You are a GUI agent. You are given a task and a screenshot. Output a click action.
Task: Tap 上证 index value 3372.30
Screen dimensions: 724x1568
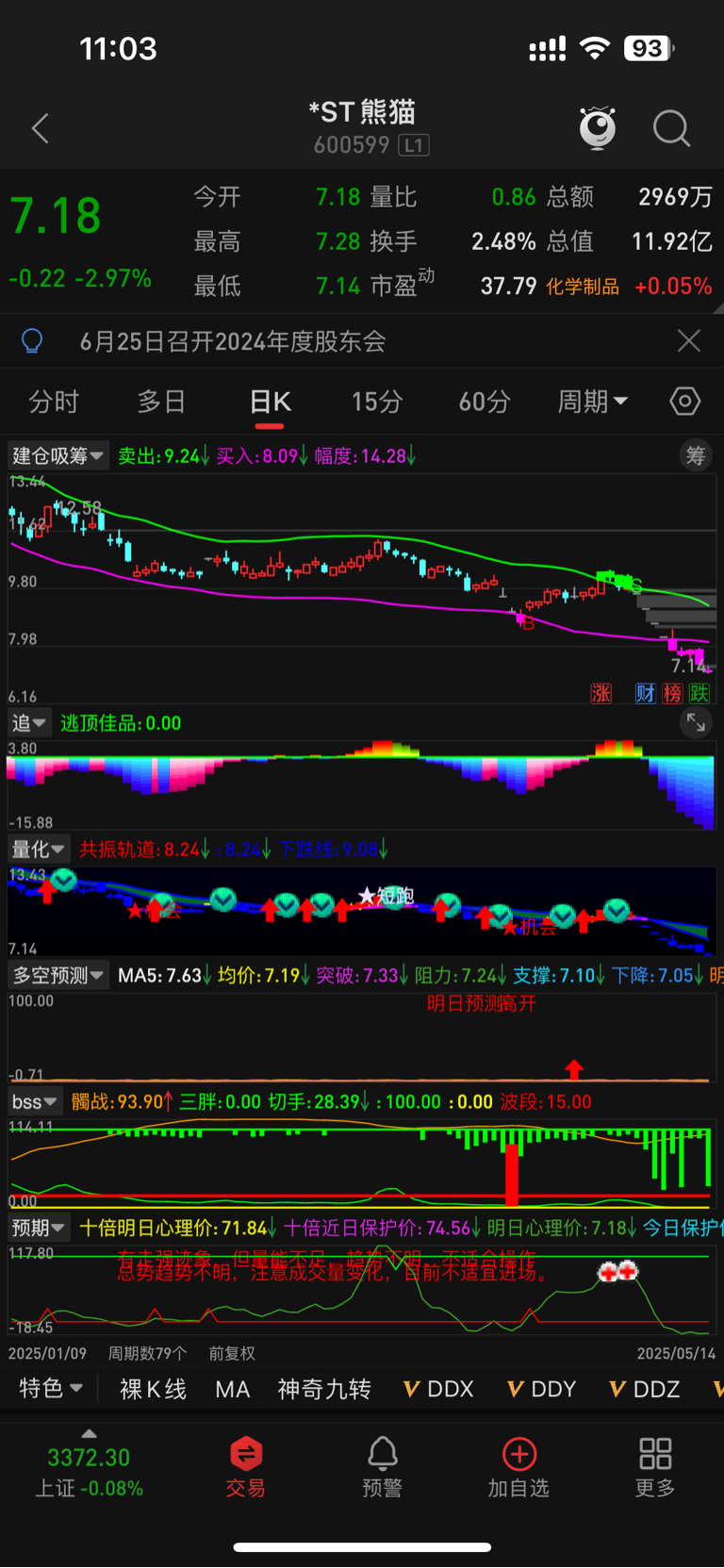(x=89, y=1458)
